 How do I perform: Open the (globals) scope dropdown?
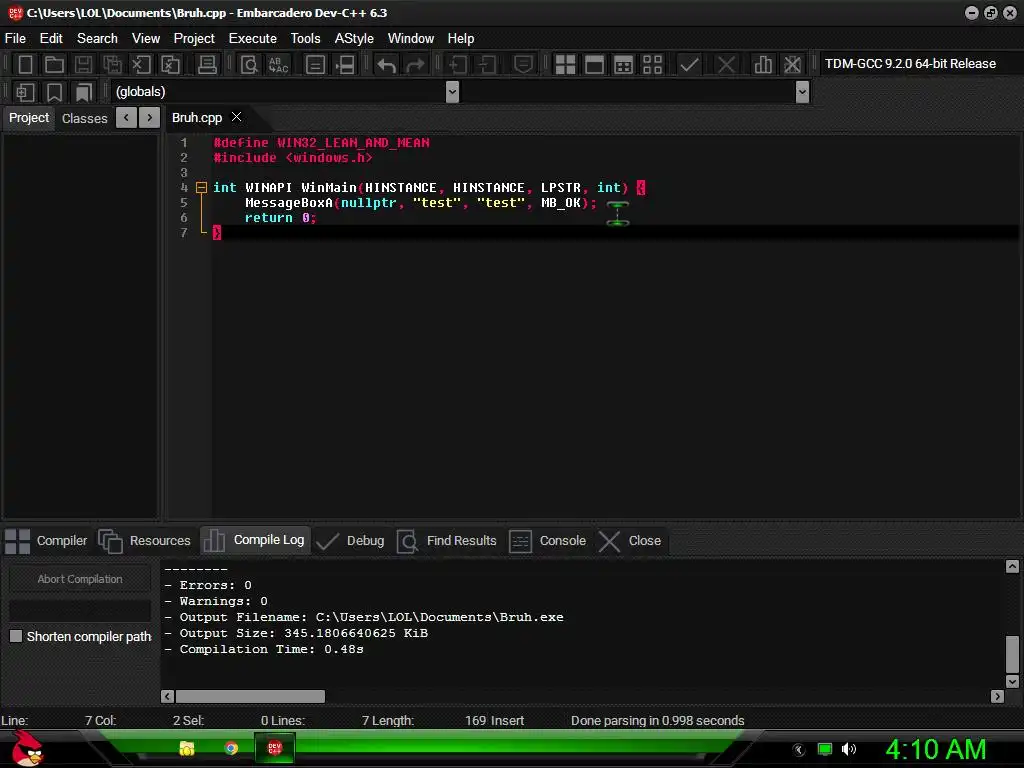[452, 92]
